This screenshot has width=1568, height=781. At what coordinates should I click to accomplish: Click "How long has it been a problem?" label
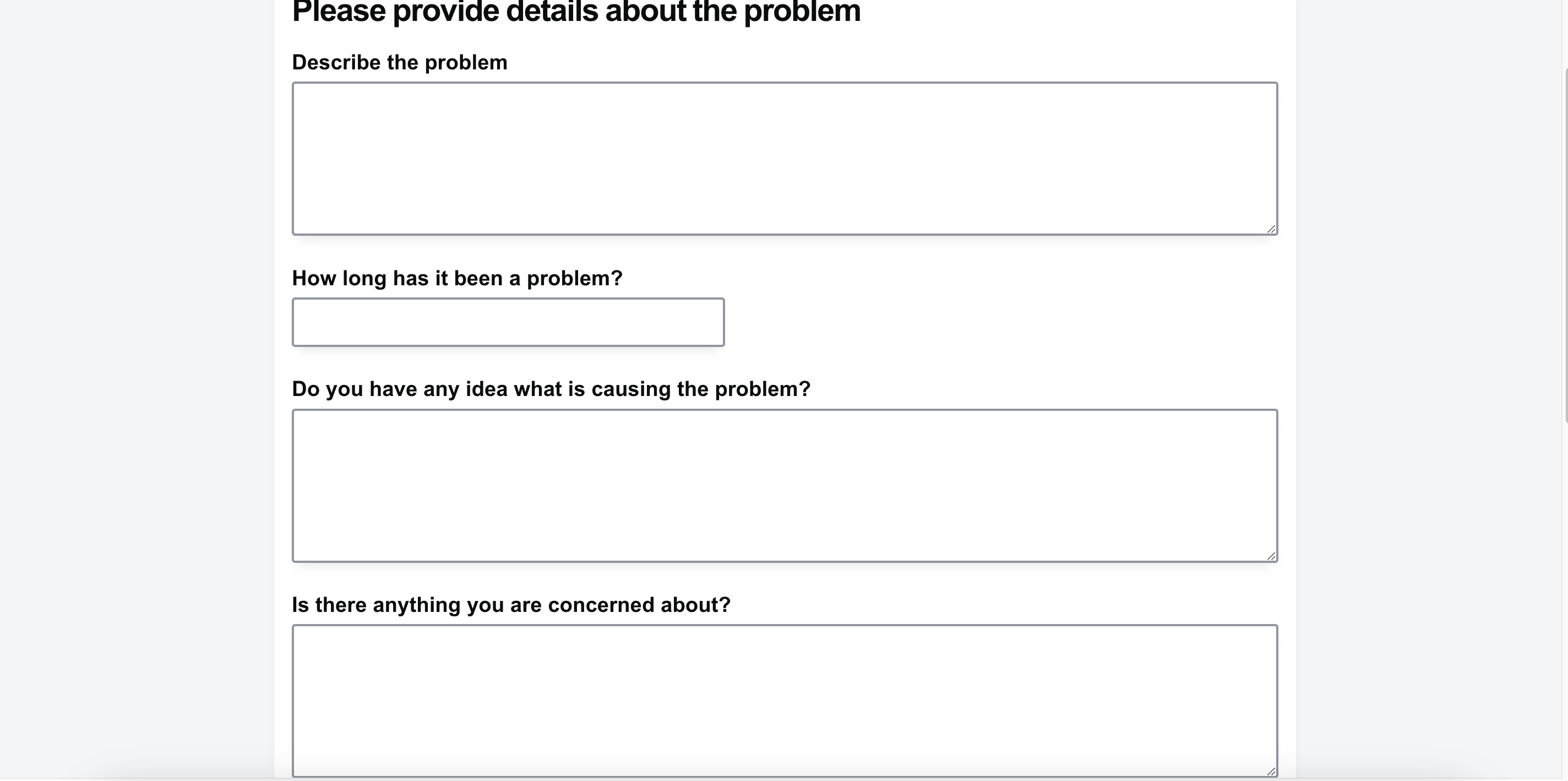(457, 278)
